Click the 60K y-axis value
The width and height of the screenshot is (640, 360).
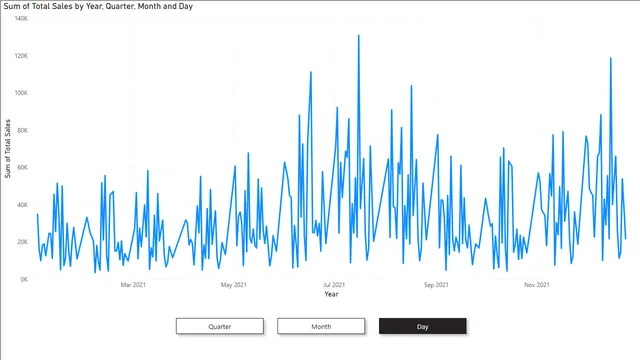click(22, 167)
